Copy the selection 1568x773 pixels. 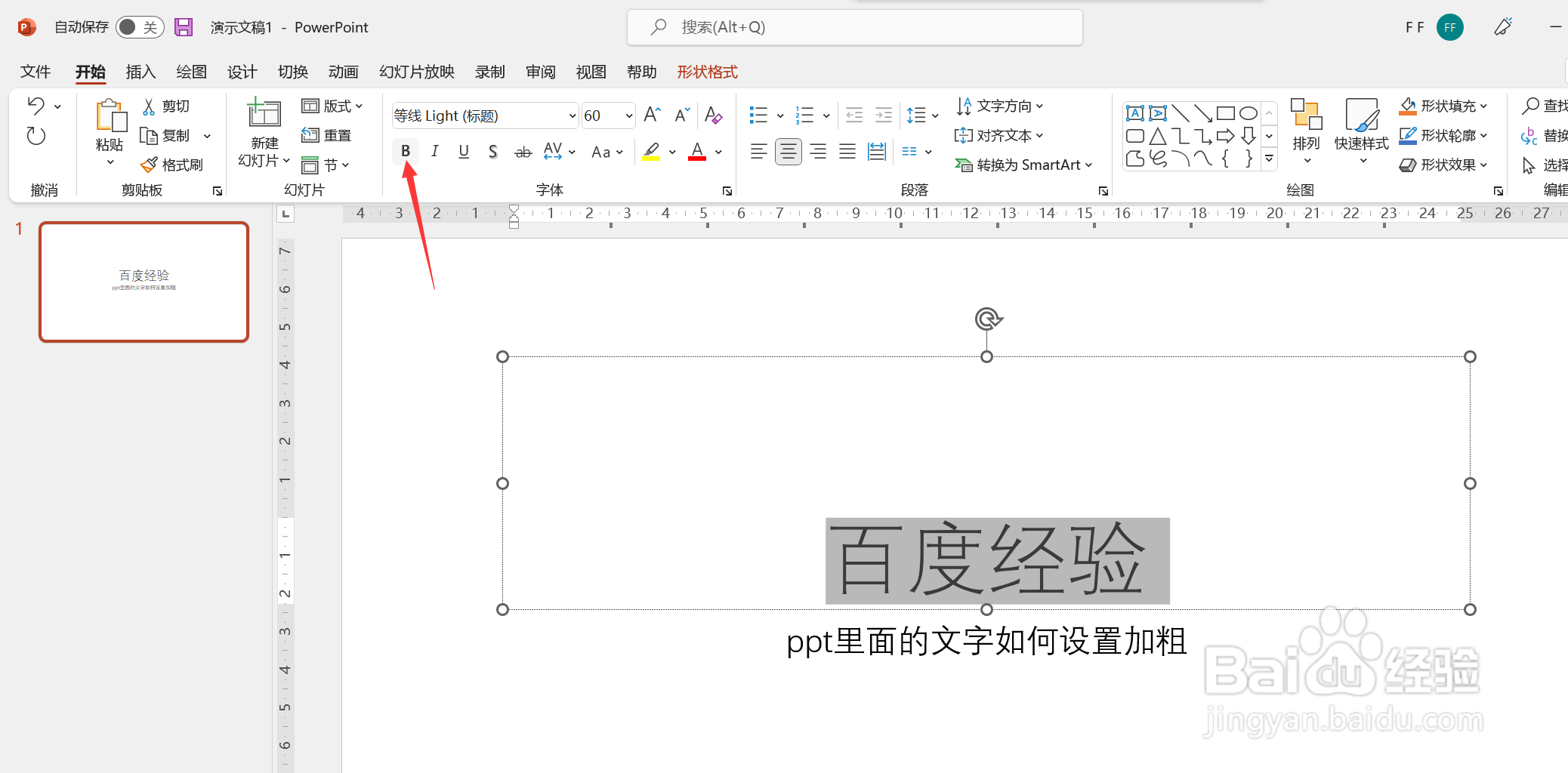[165, 136]
